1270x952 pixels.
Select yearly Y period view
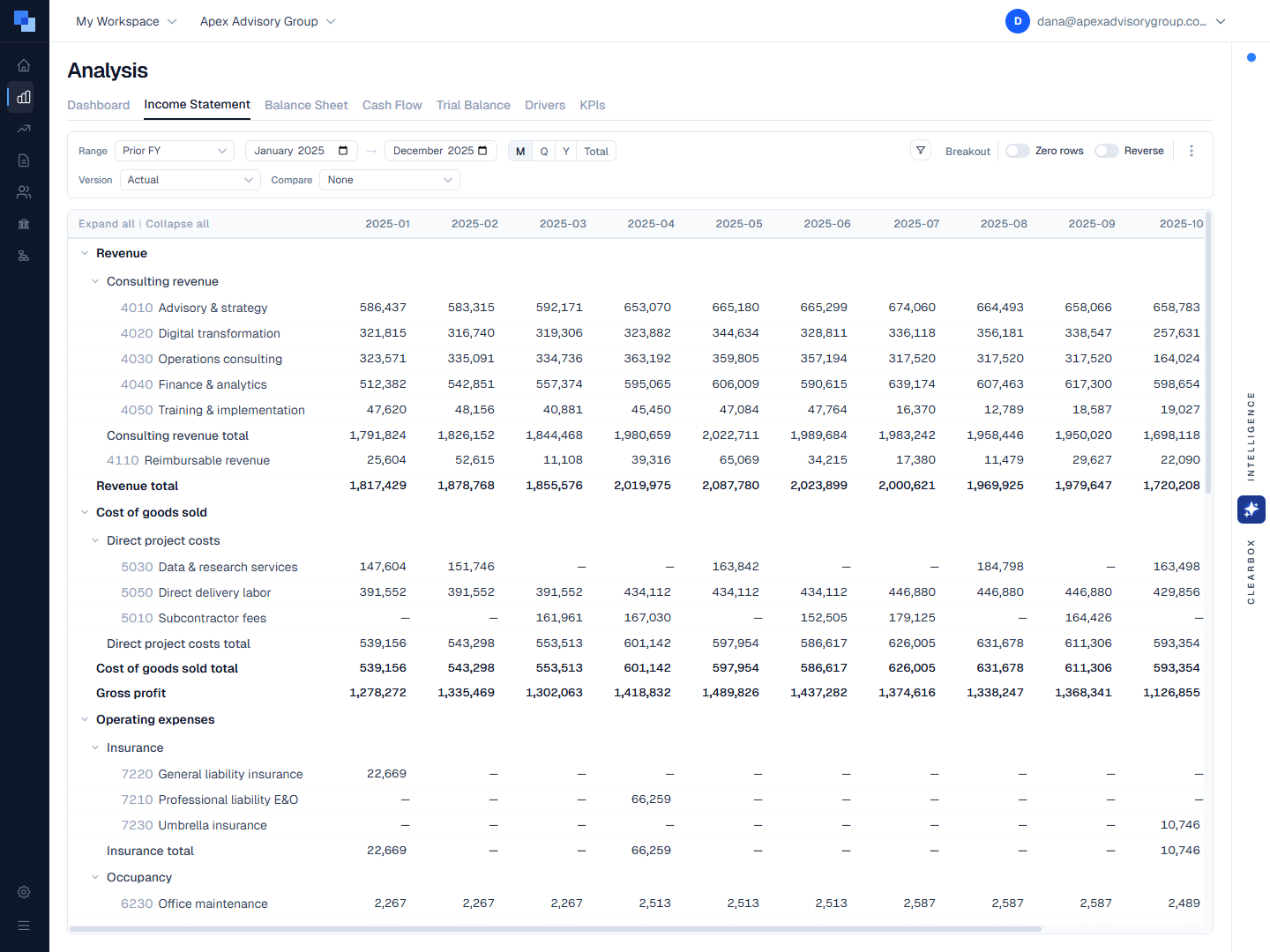pos(566,151)
